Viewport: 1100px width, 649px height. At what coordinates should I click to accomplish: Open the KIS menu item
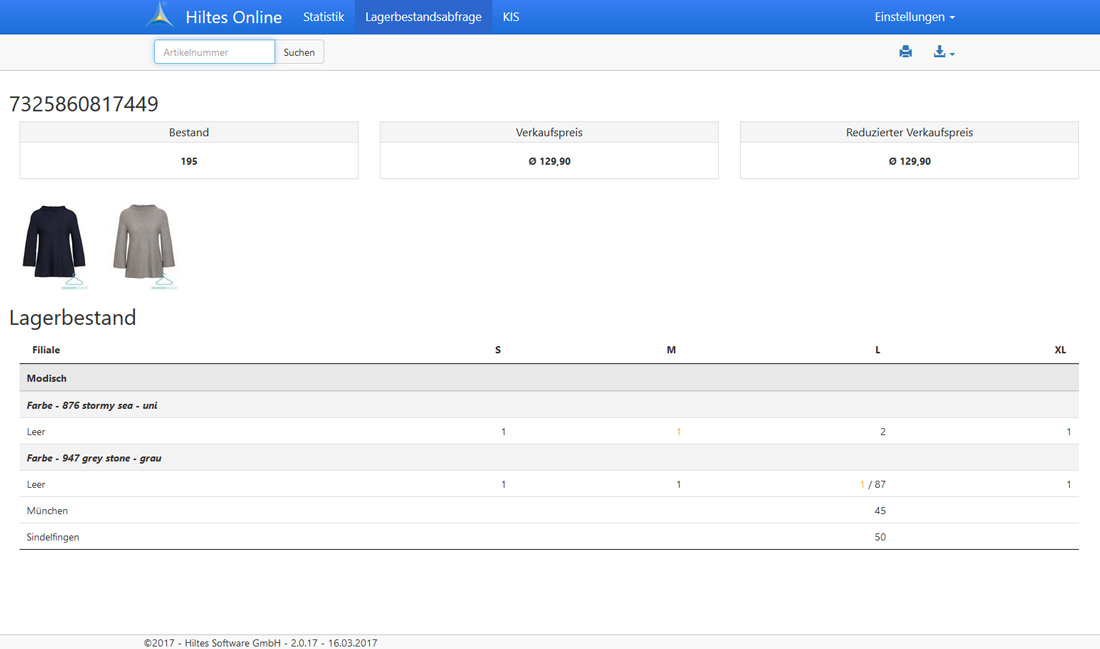click(x=511, y=17)
